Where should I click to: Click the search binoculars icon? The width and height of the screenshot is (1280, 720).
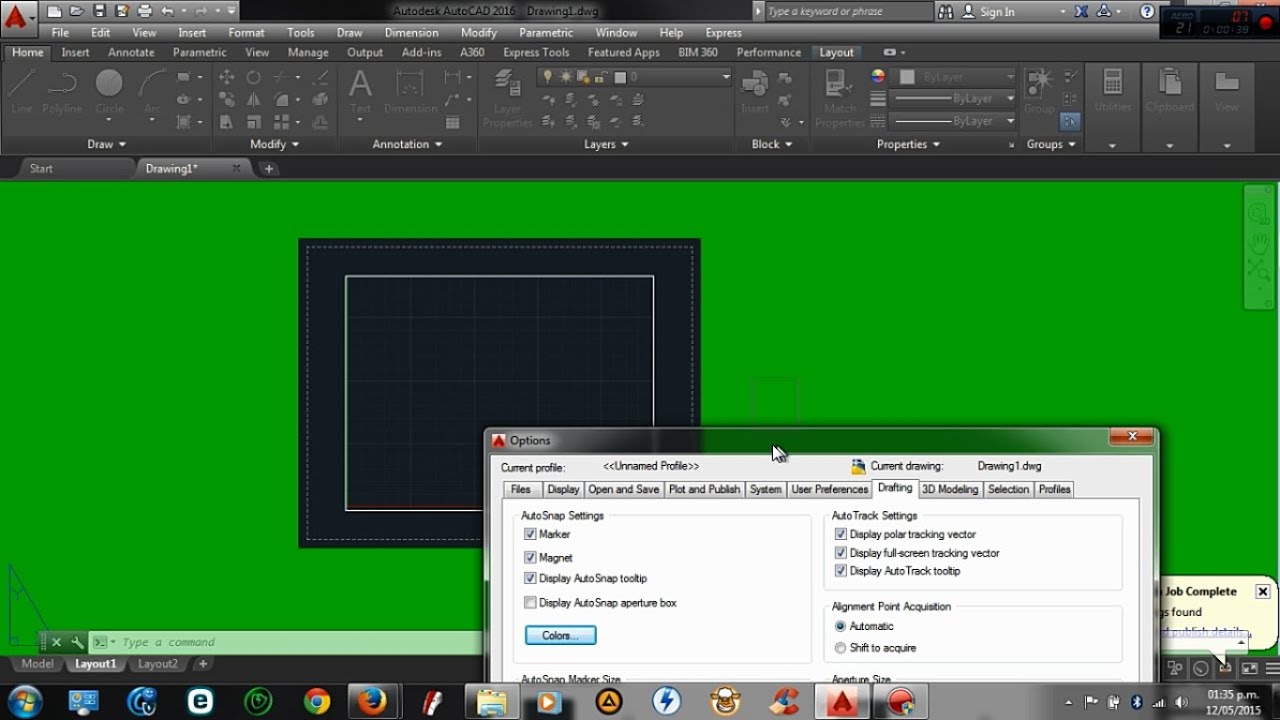946,12
